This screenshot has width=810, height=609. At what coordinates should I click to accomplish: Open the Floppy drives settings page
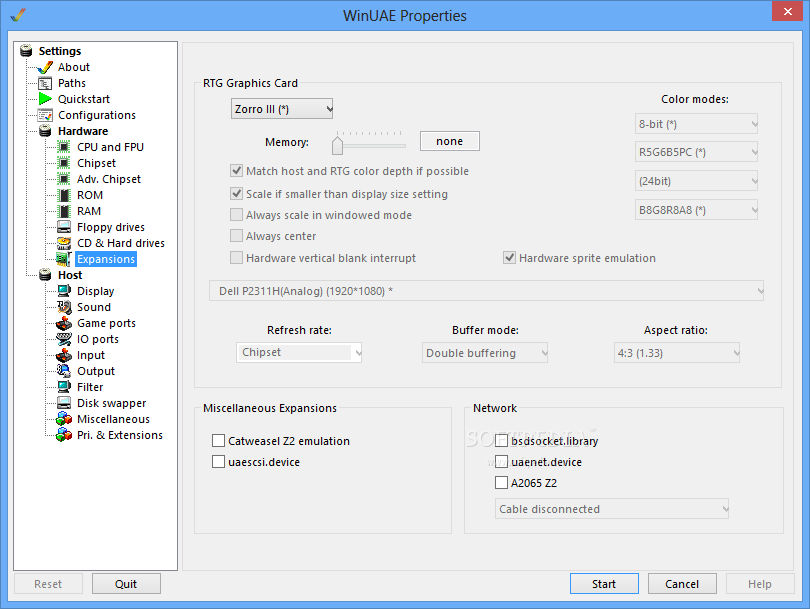click(111, 227)
